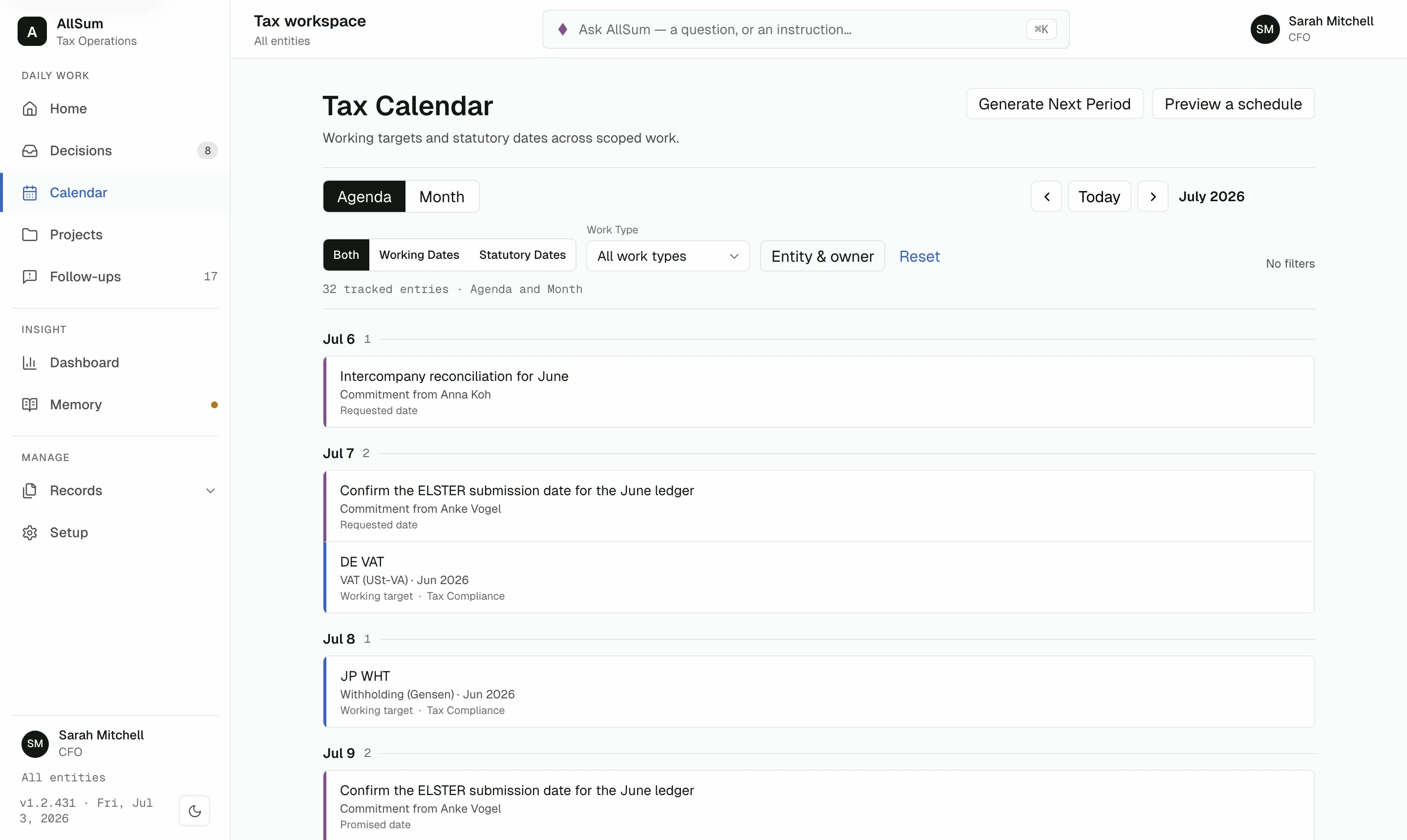Click the version v1.2.431 text

point(47,803)
